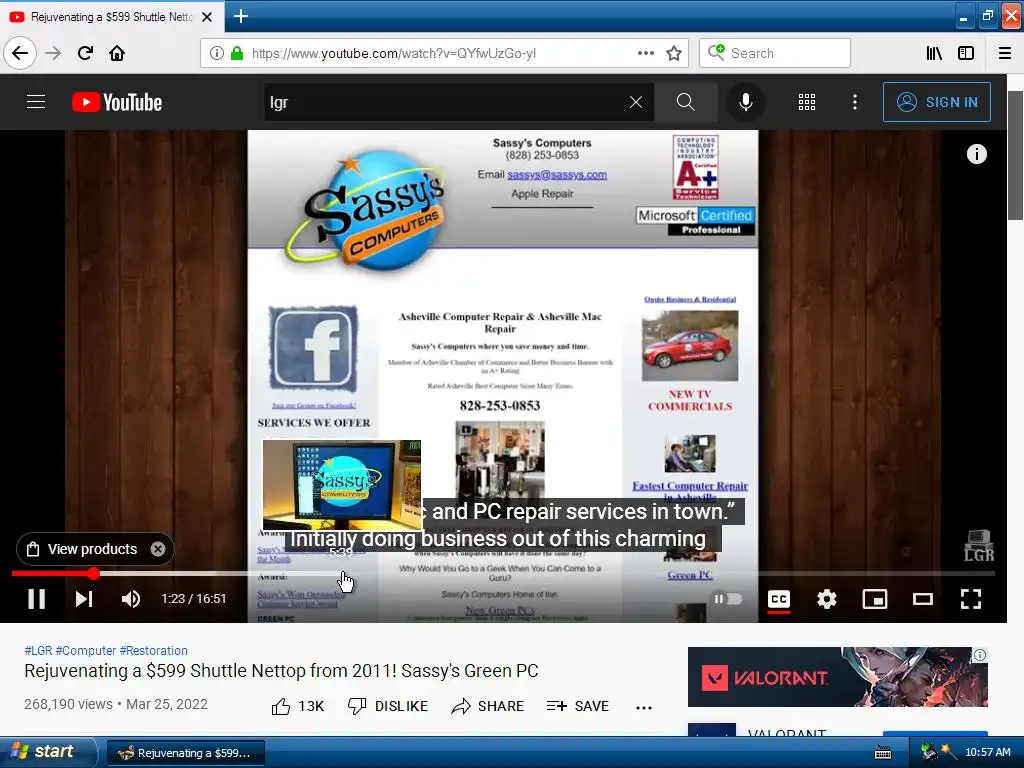Click the video title text
Image resolution: width=1024 pixels, height=768 pixels.
(281, 671)
